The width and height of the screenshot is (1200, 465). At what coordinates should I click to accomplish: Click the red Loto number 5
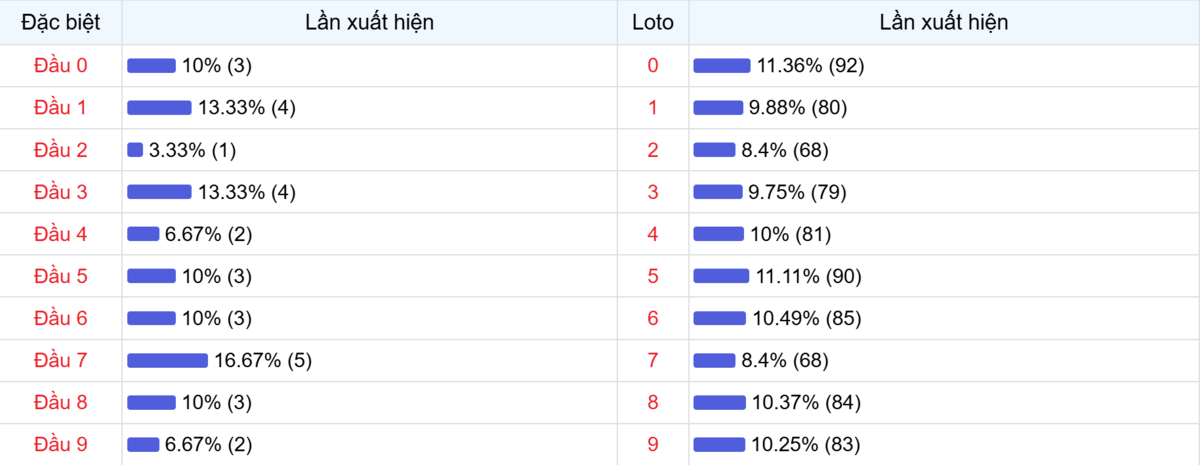(653, 276)
